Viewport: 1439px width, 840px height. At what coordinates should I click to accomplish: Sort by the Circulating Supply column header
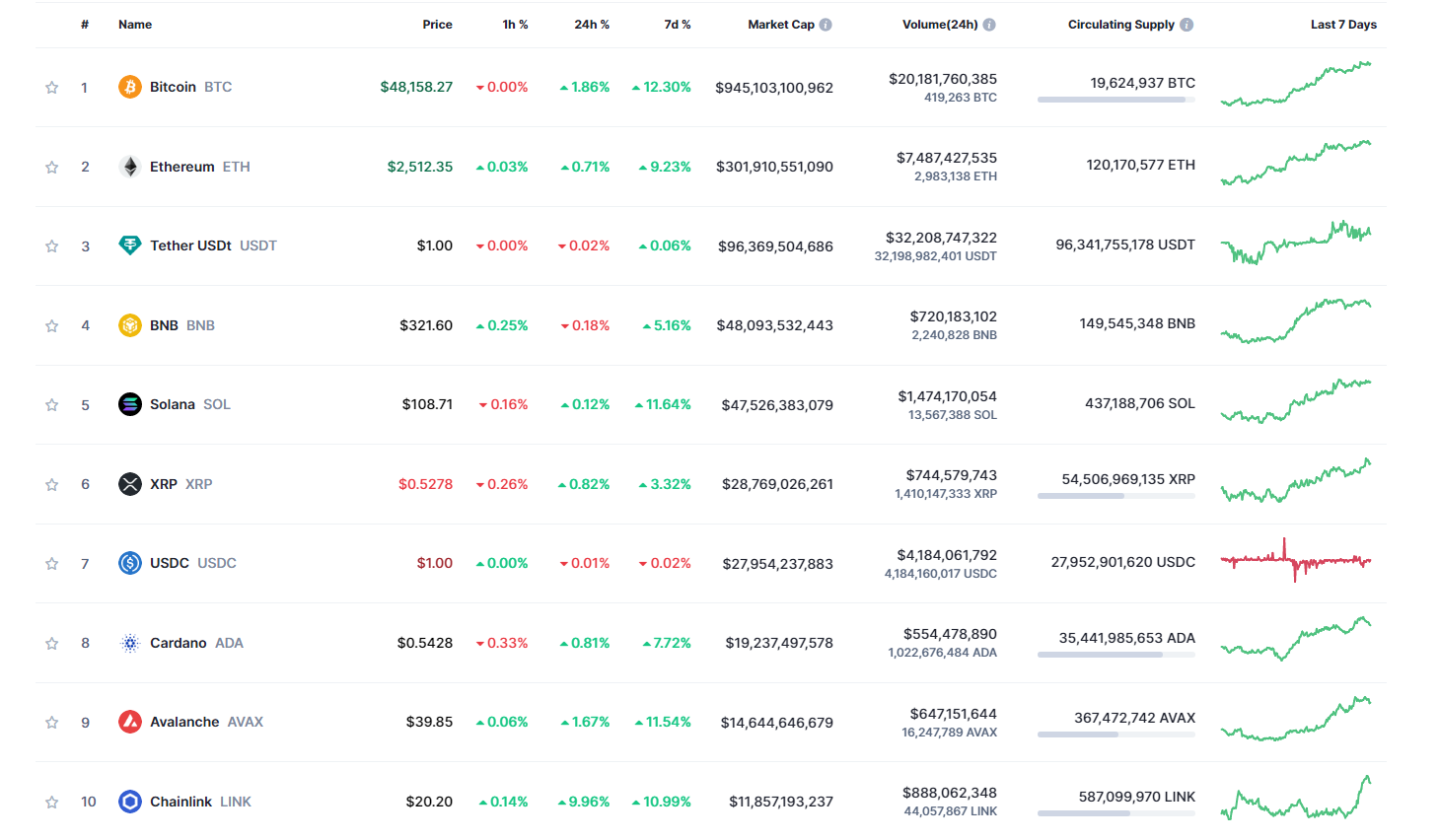(x=1121, y=25)
